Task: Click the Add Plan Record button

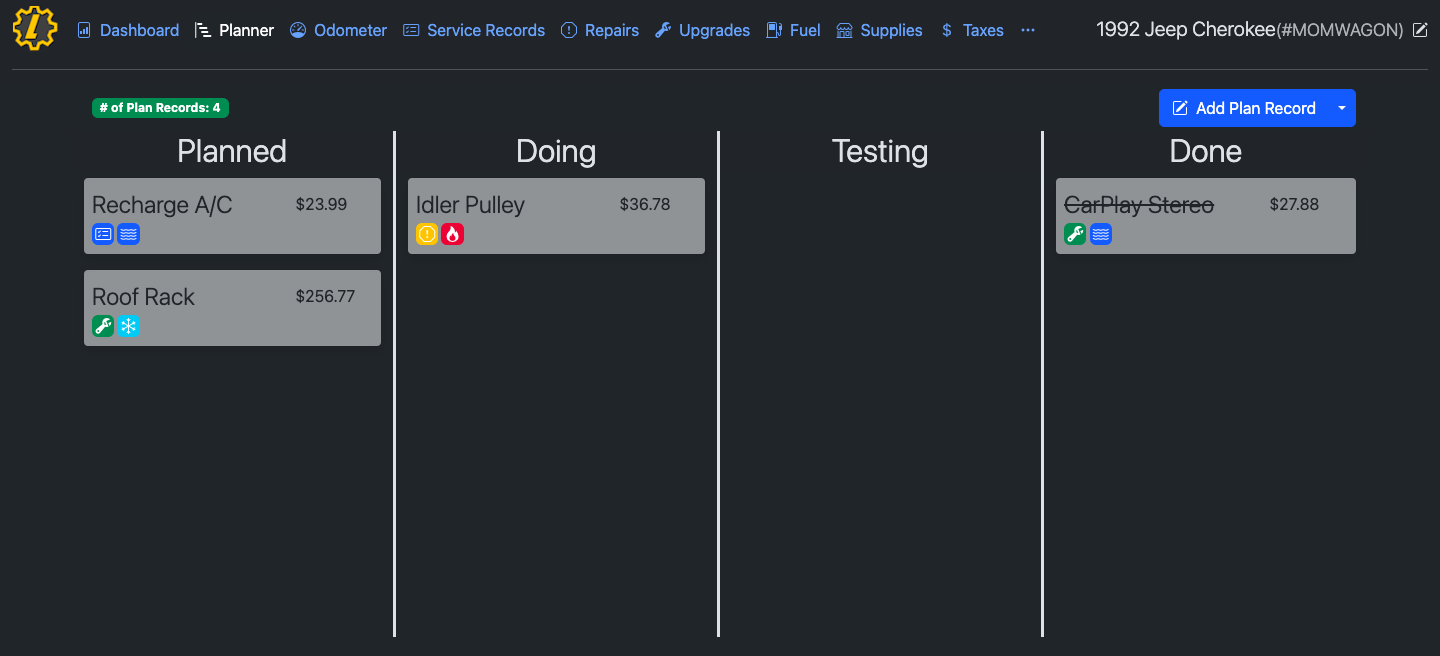Action: click(1244, 108)
